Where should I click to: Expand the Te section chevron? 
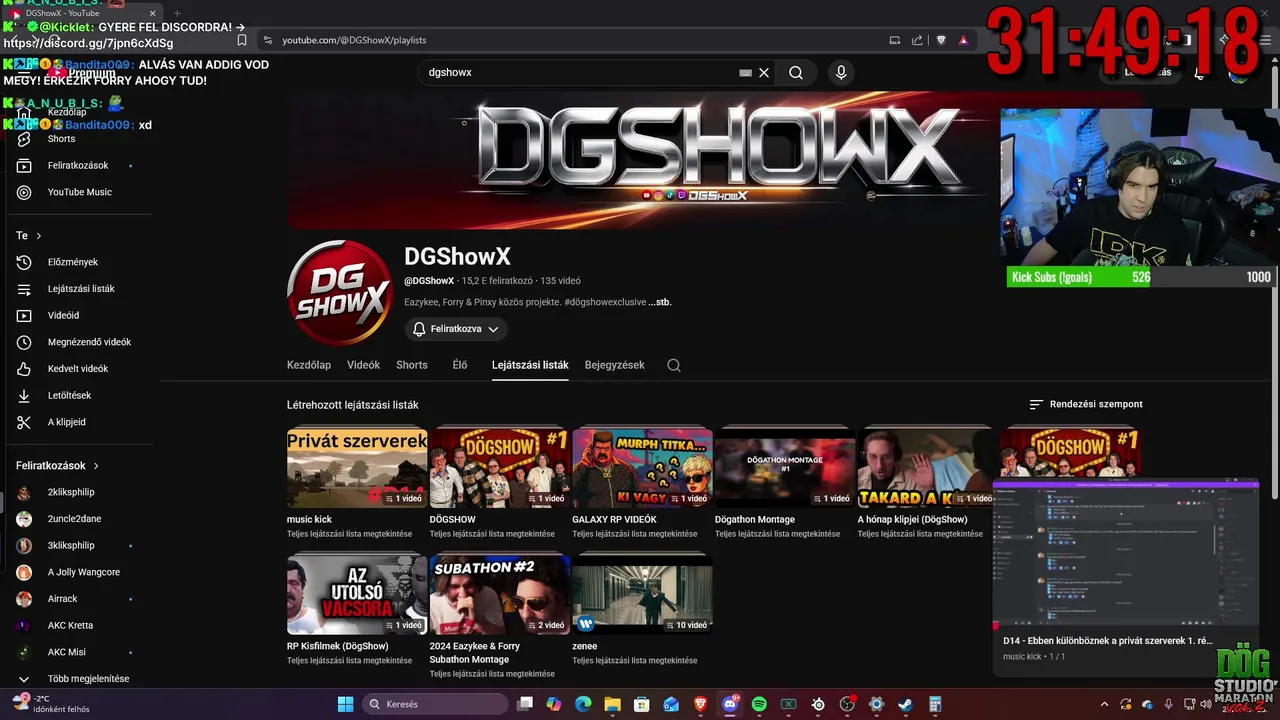pos(39,236)
